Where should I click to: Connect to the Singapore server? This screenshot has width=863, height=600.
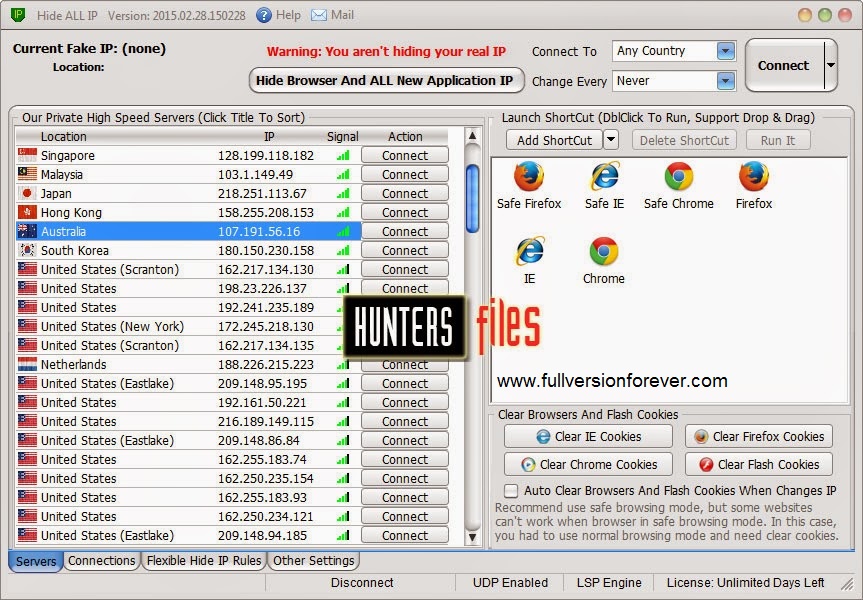click(x=405, y=155)
